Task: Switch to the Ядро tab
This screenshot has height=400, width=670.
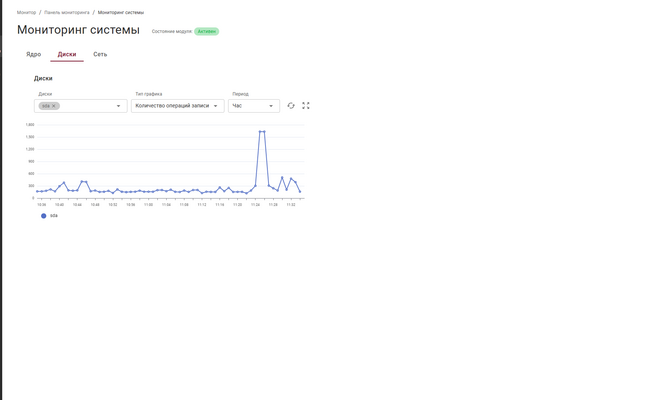Action: [x=33, y=54]
